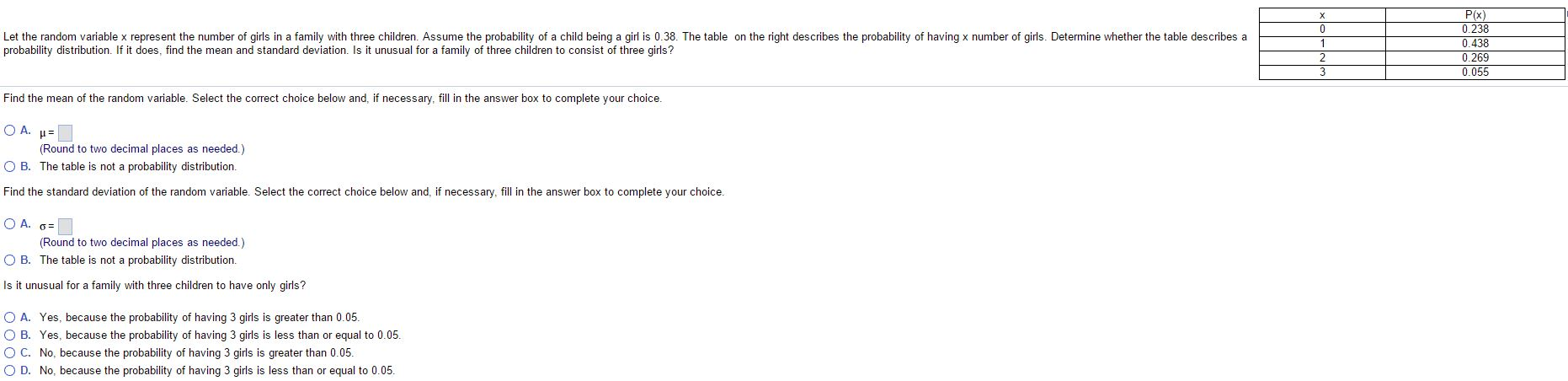Click the x value 2 table cell
This screenshot has width=1568, height=381.
click(1322, 58)
